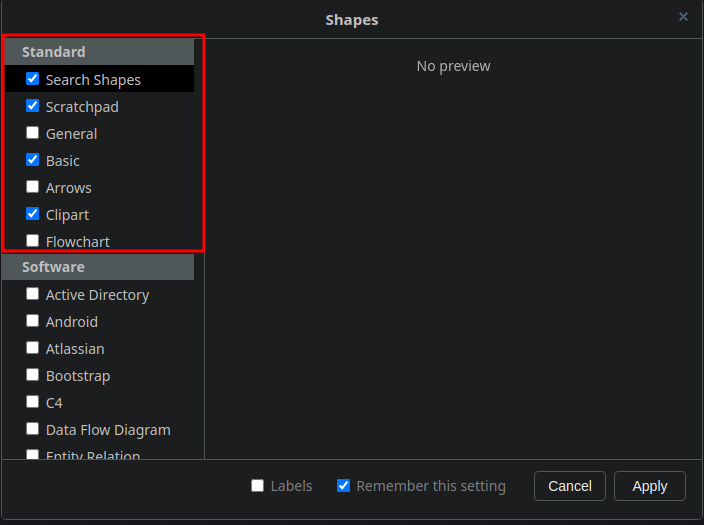Select the Standard category header
Screen dimensions: 704x525
pos(98,52)
